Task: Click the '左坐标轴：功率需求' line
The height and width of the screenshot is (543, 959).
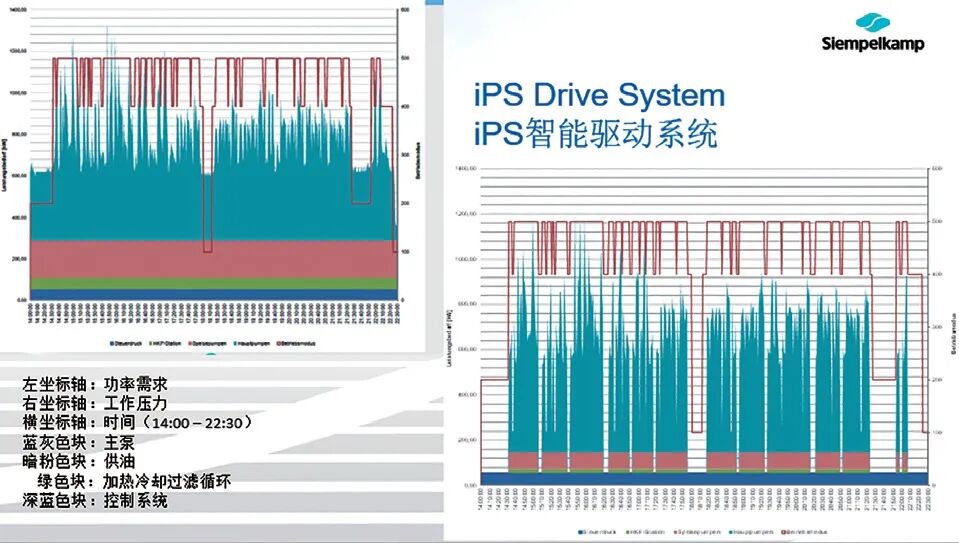Action: click(95, 384)
